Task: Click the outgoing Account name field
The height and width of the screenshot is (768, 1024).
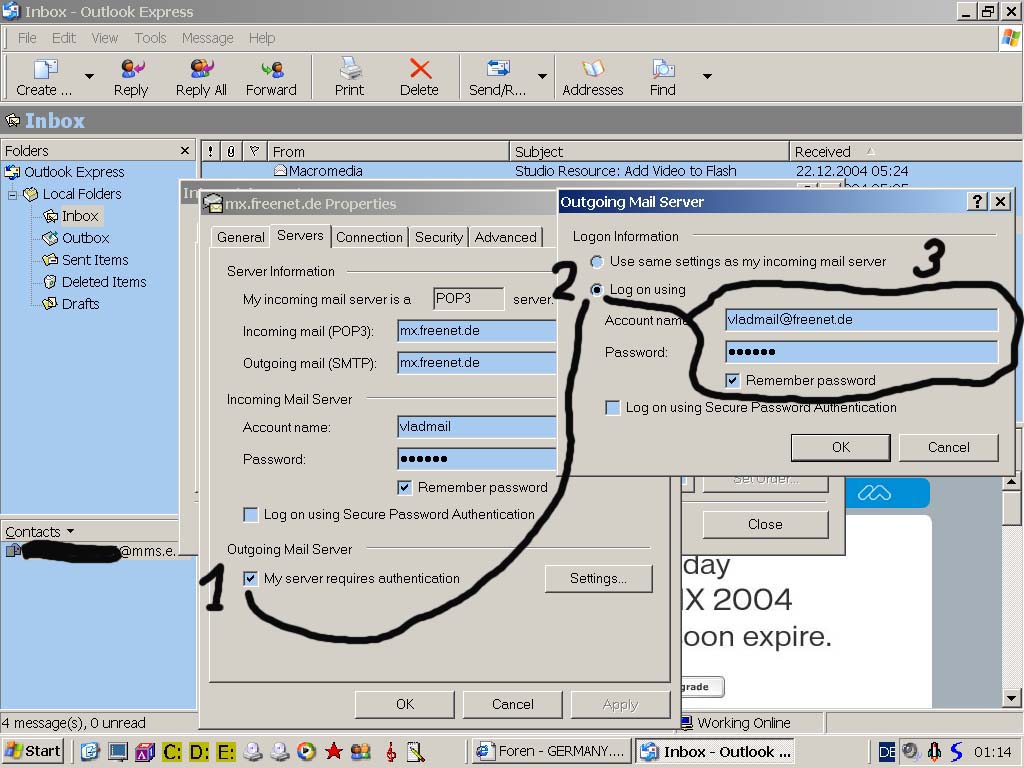Action: click(861, 319)
